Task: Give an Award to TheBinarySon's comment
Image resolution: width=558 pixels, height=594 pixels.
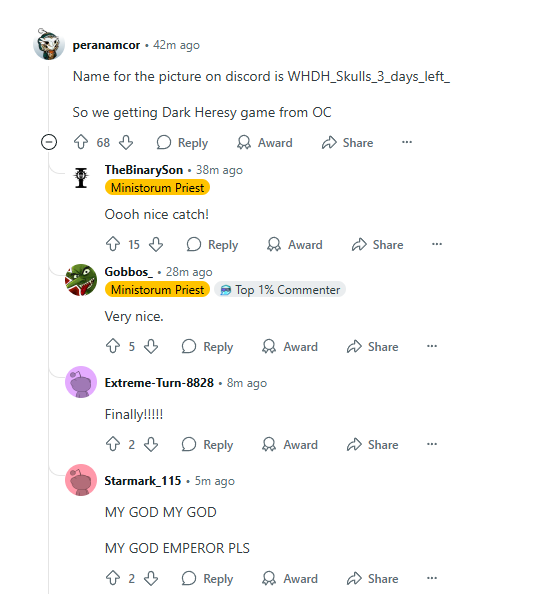Action: pyautogui.click(x=294, y=244)
